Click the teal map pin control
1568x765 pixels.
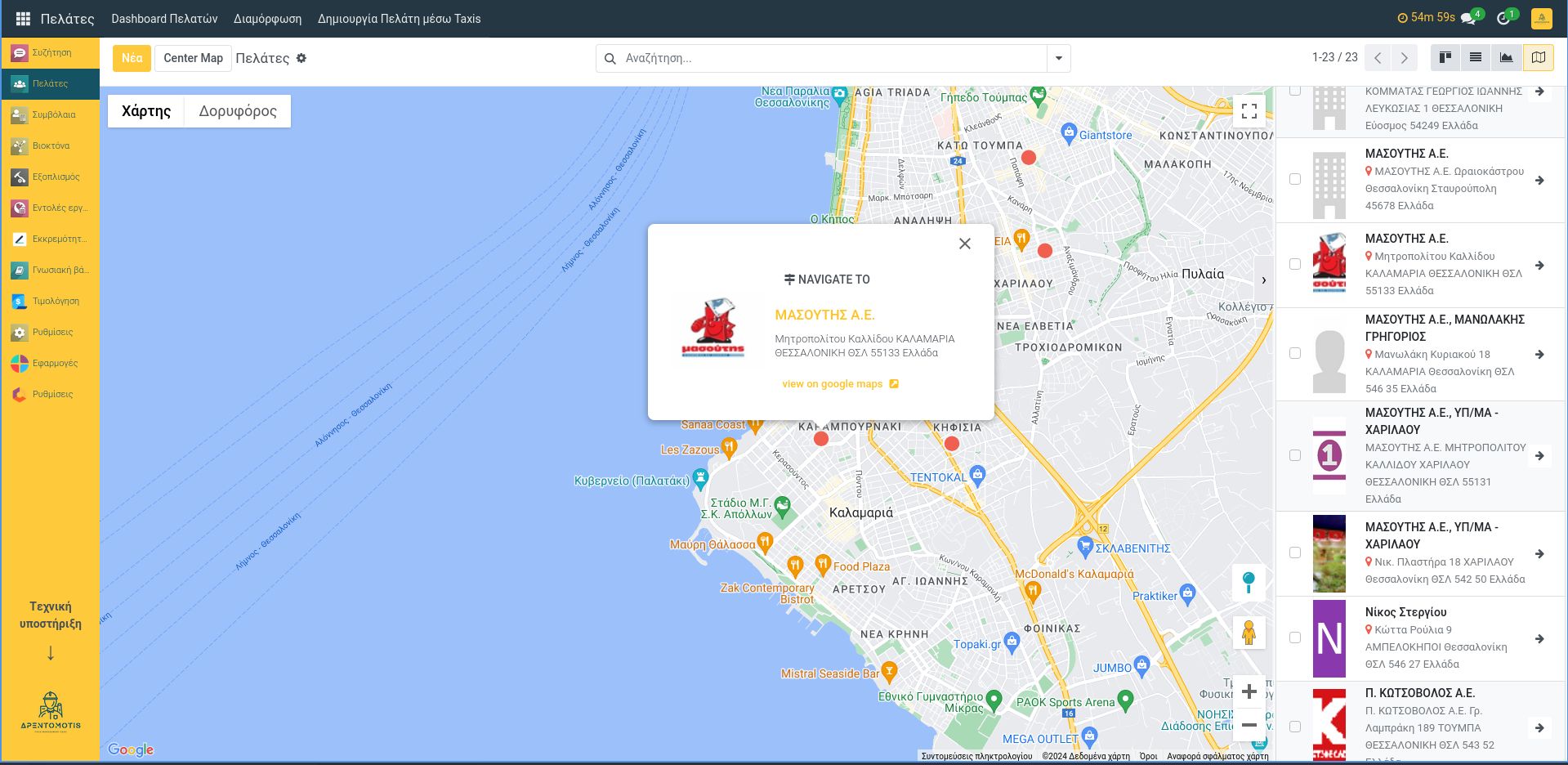1249,583
